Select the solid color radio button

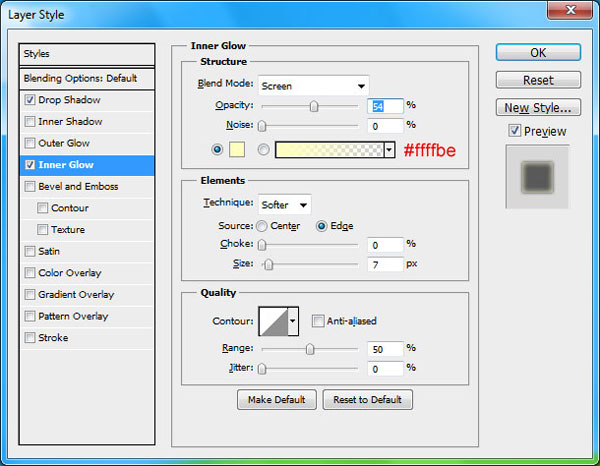coord(217,149)
